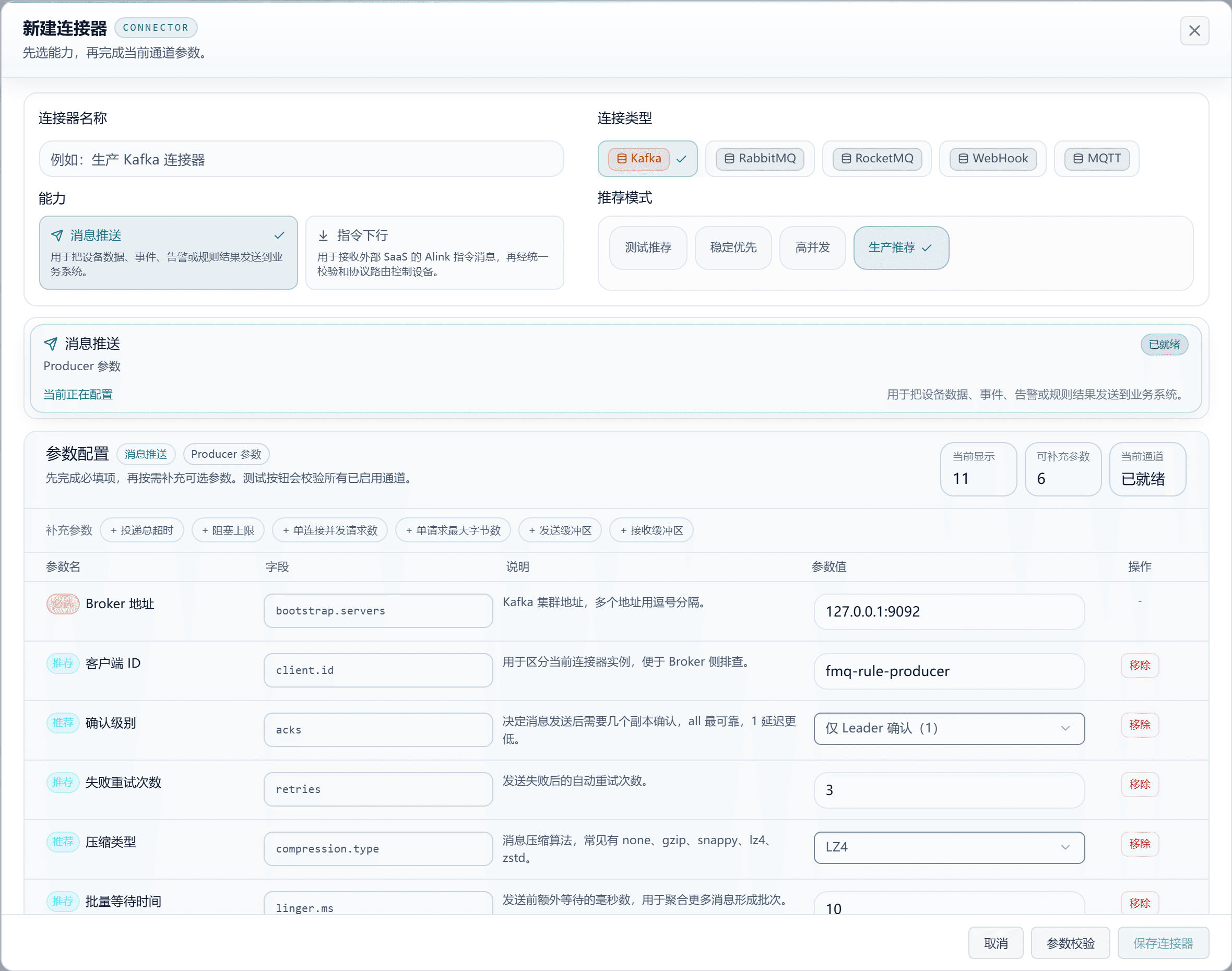Viewport: 1232px width, 971px height.
Task: Remove the 失败重试次数 parameter row
Action: (1139, 784)
